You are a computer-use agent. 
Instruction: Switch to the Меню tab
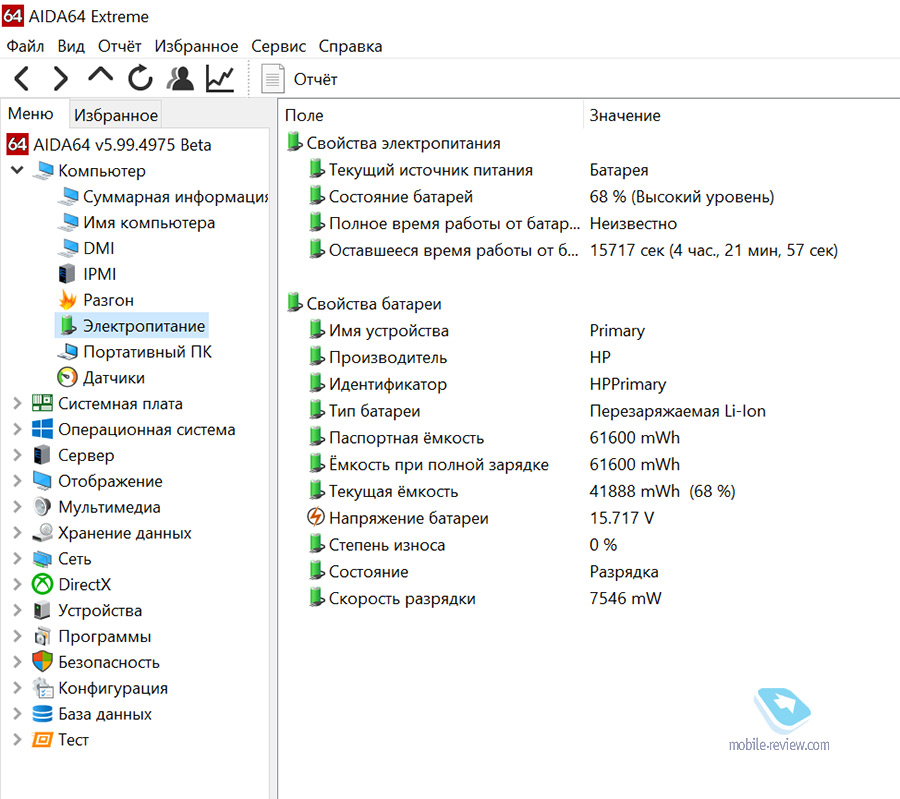point(30,114)
